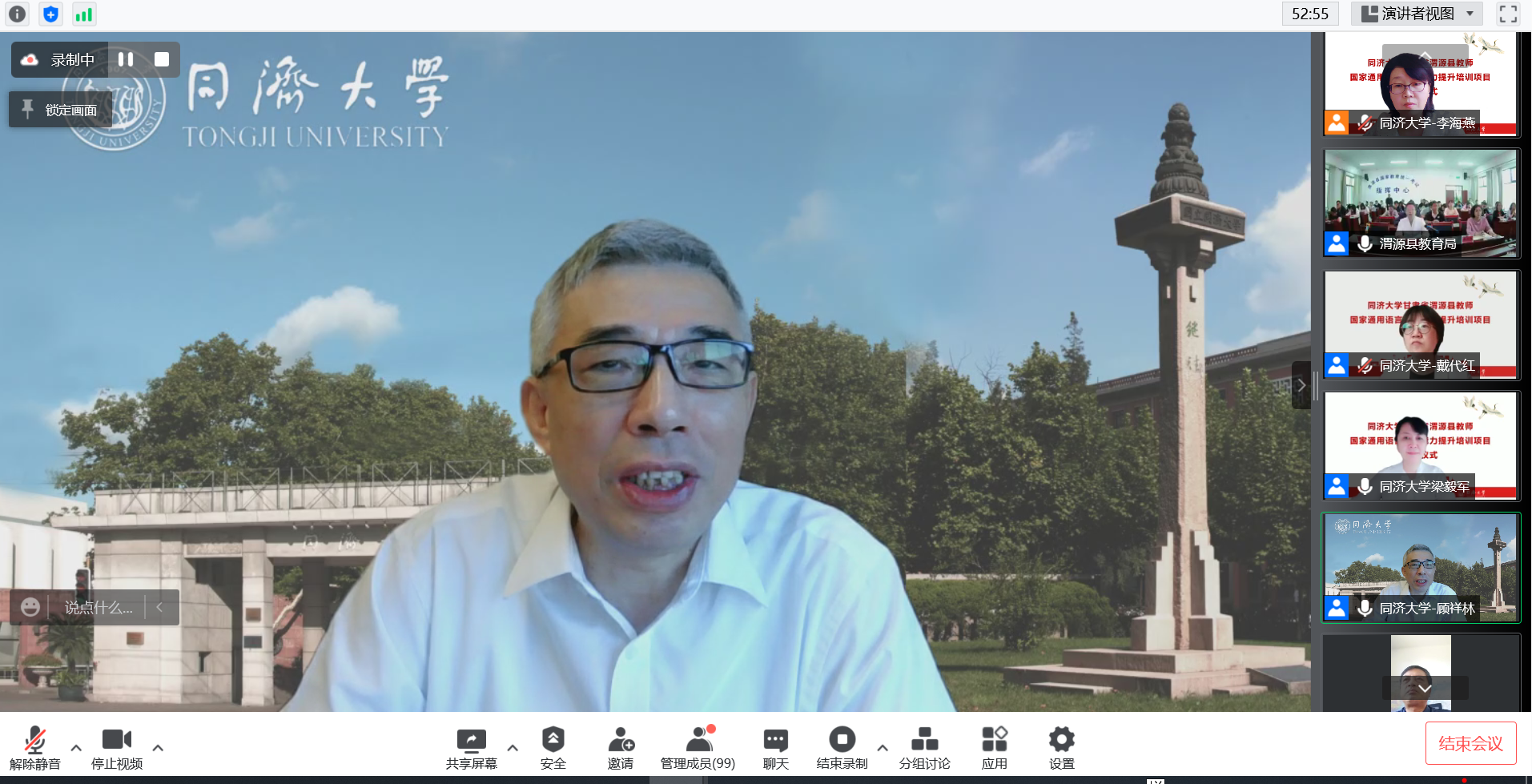Toggle 解除静音 microphone
The height and width of the screenshot is (784, 1532).
pos(34,748)
